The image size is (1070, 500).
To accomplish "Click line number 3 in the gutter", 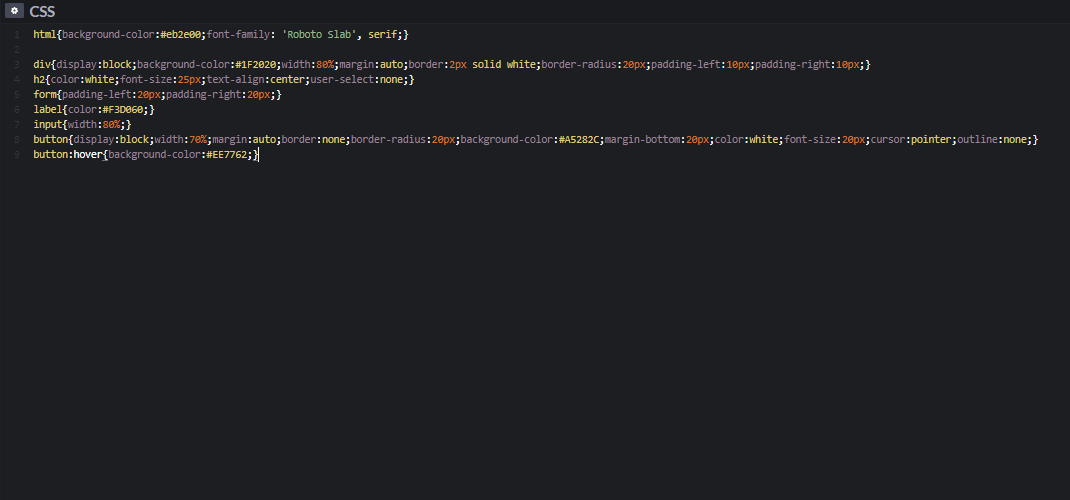I will click(x=16, y=65).
